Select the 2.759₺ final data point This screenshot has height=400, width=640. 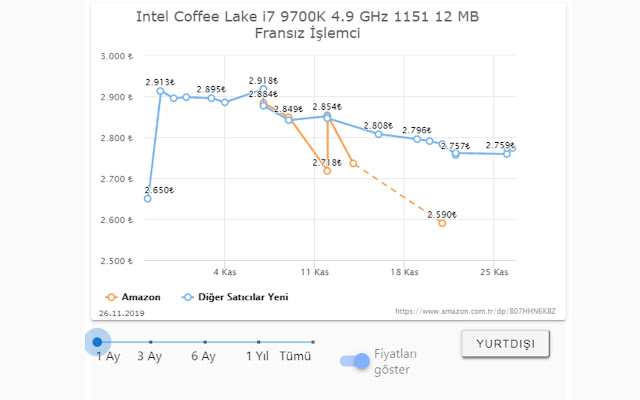pos(506,154)
